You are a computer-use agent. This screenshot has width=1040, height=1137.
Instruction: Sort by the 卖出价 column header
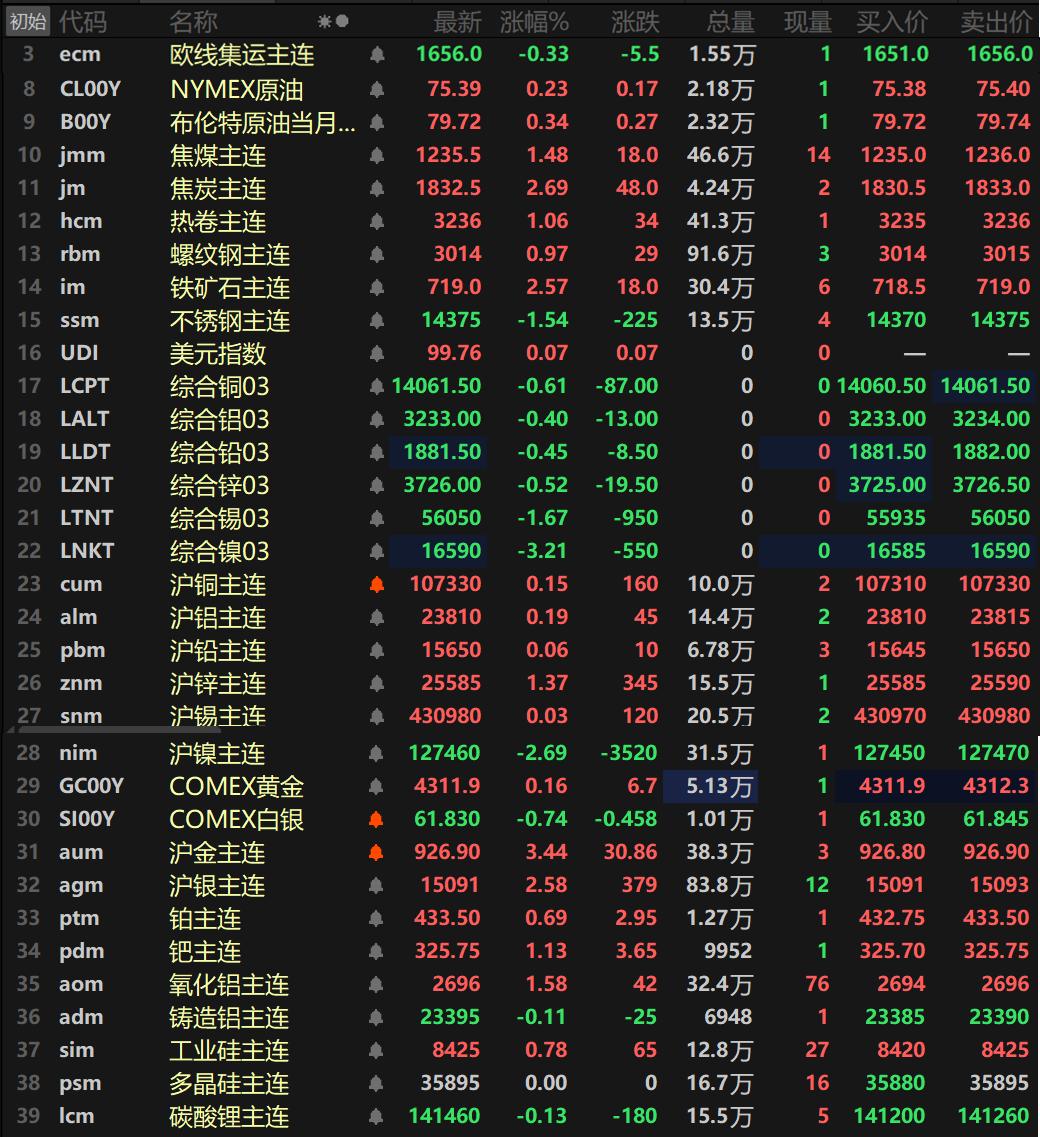(x=996, y=22)
